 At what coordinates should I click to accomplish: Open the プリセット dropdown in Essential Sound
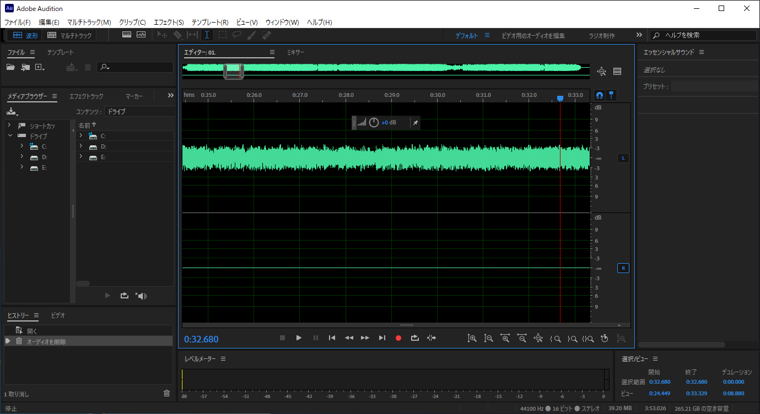pyautogui.click(x=715, y=86)
